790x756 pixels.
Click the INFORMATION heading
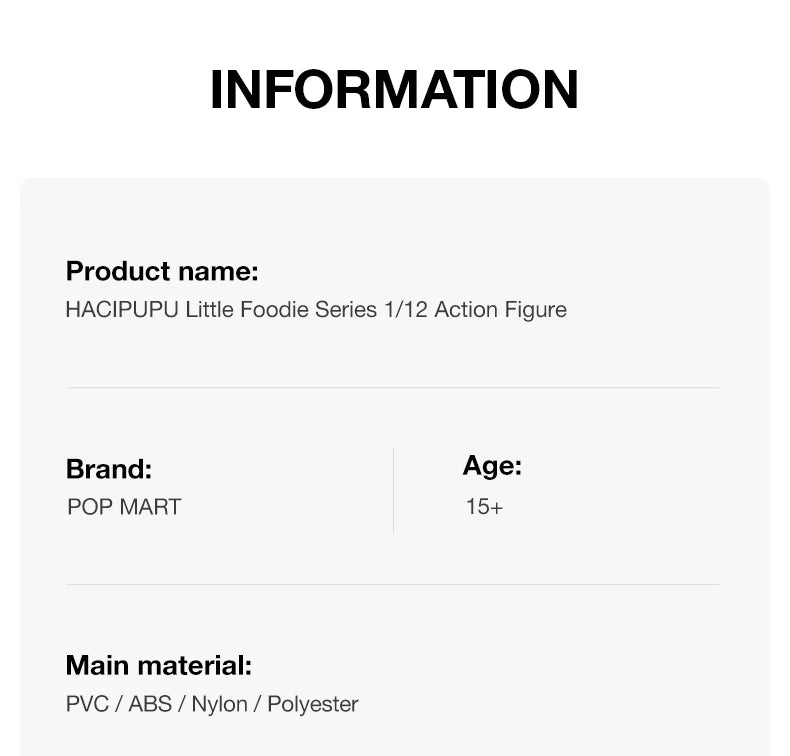pyautogui.click(x=394, y=90)
